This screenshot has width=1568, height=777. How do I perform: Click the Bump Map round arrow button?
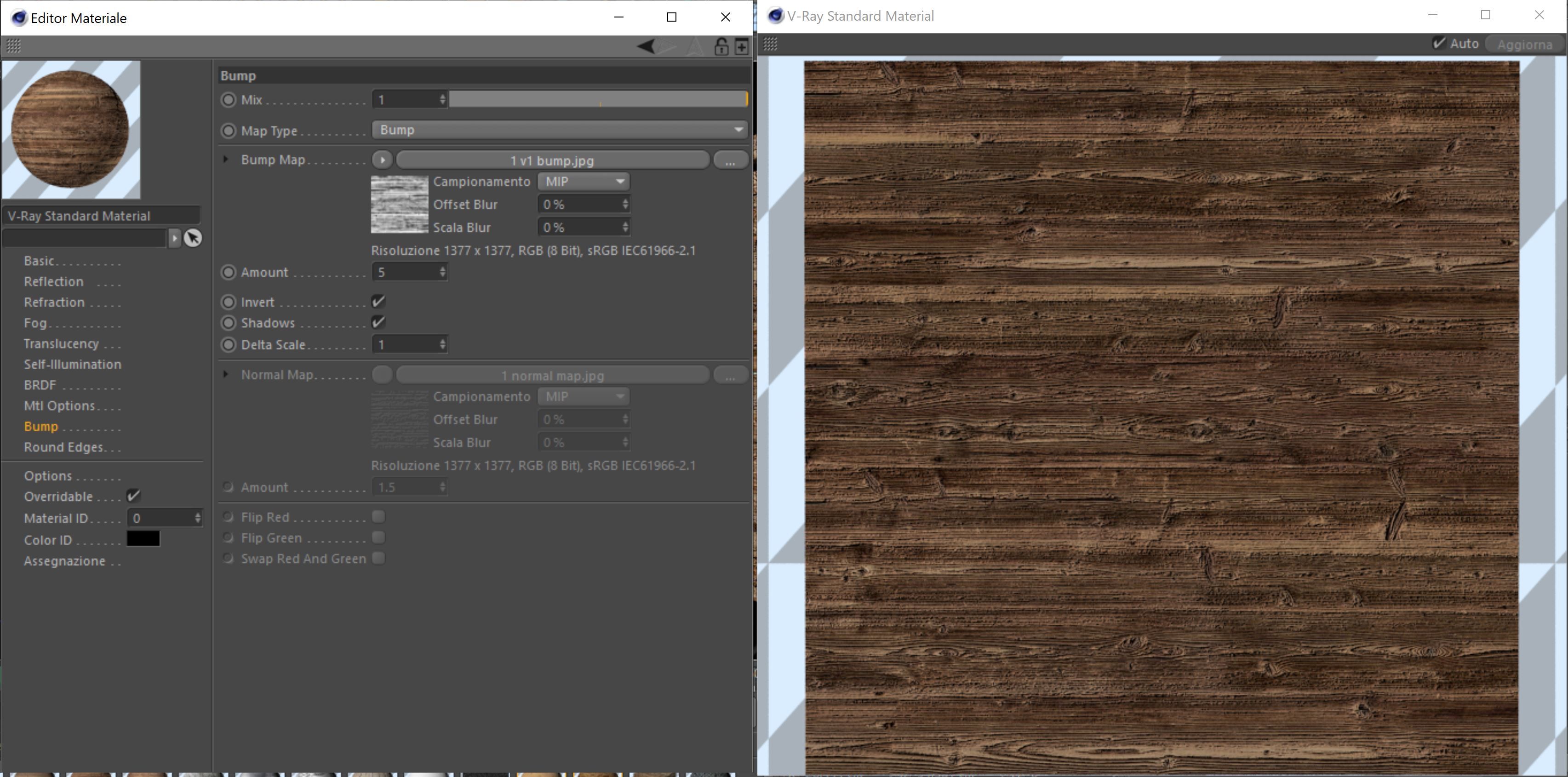[382, 160]
